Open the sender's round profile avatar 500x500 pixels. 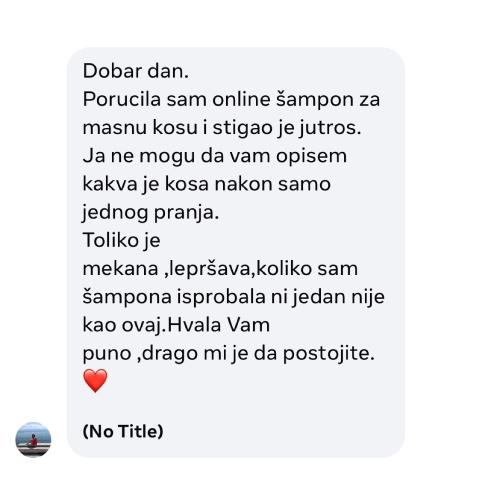point(33,440)
